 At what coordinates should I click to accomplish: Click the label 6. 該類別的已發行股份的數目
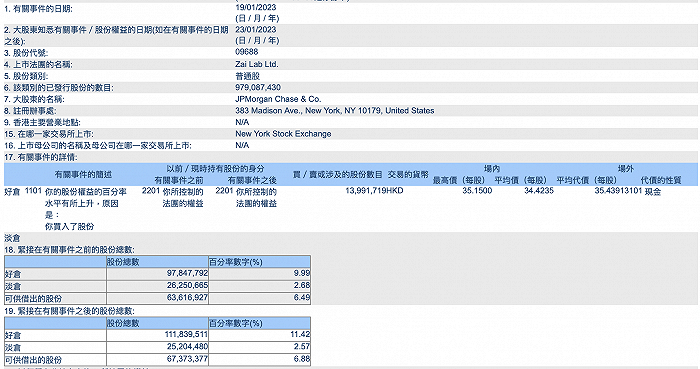pos(58,88)
